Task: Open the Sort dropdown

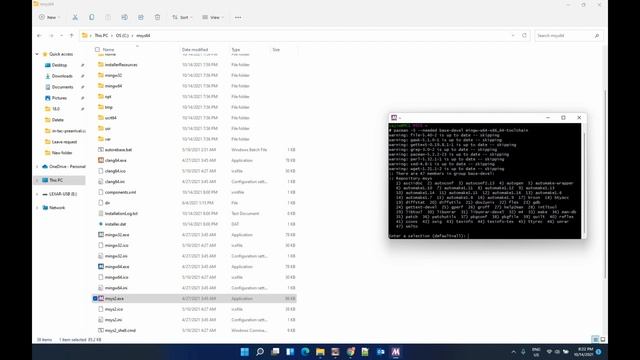Action: (x=182, y=17)
